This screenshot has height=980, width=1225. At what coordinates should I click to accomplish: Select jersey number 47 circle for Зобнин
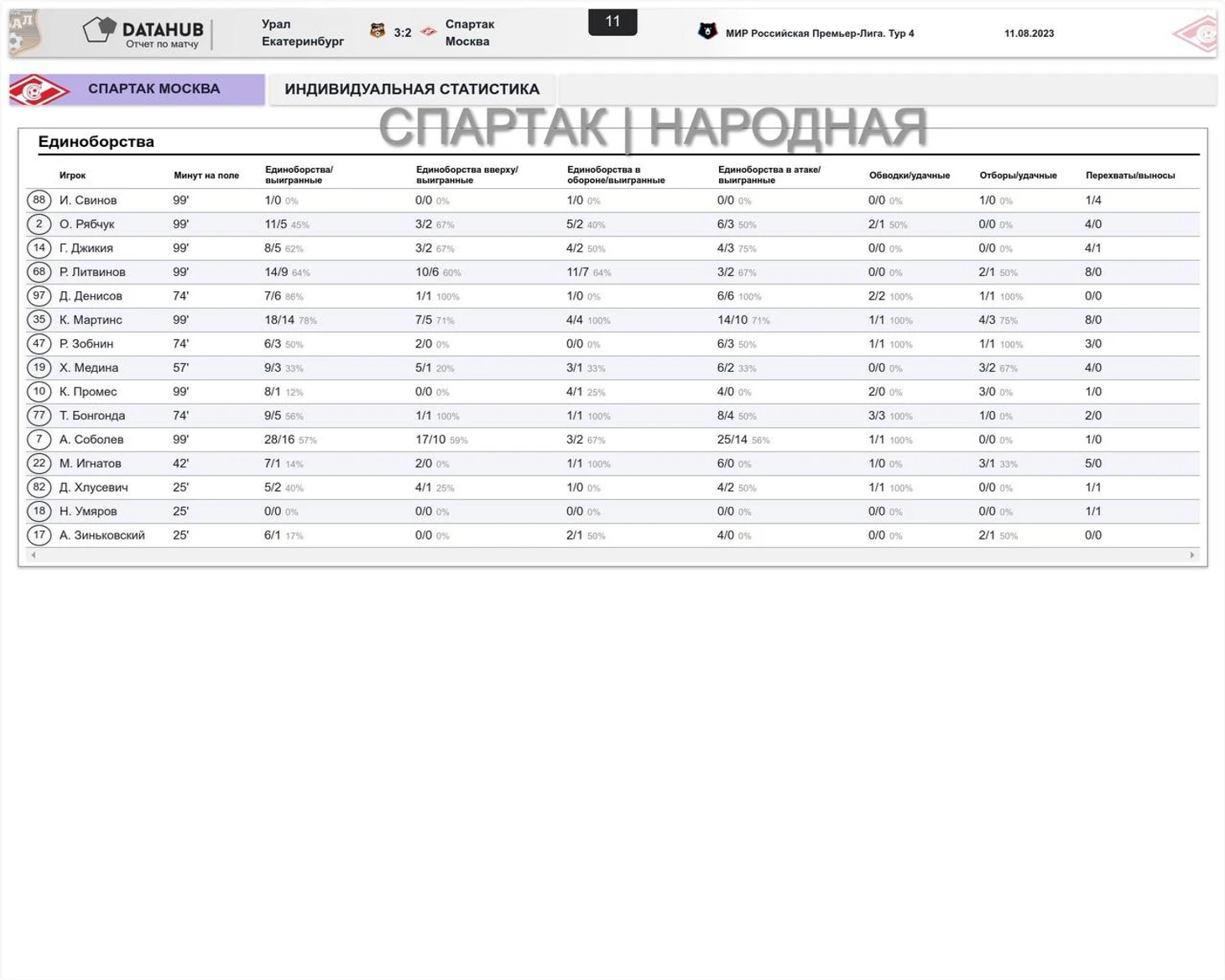tap(39, 343)
